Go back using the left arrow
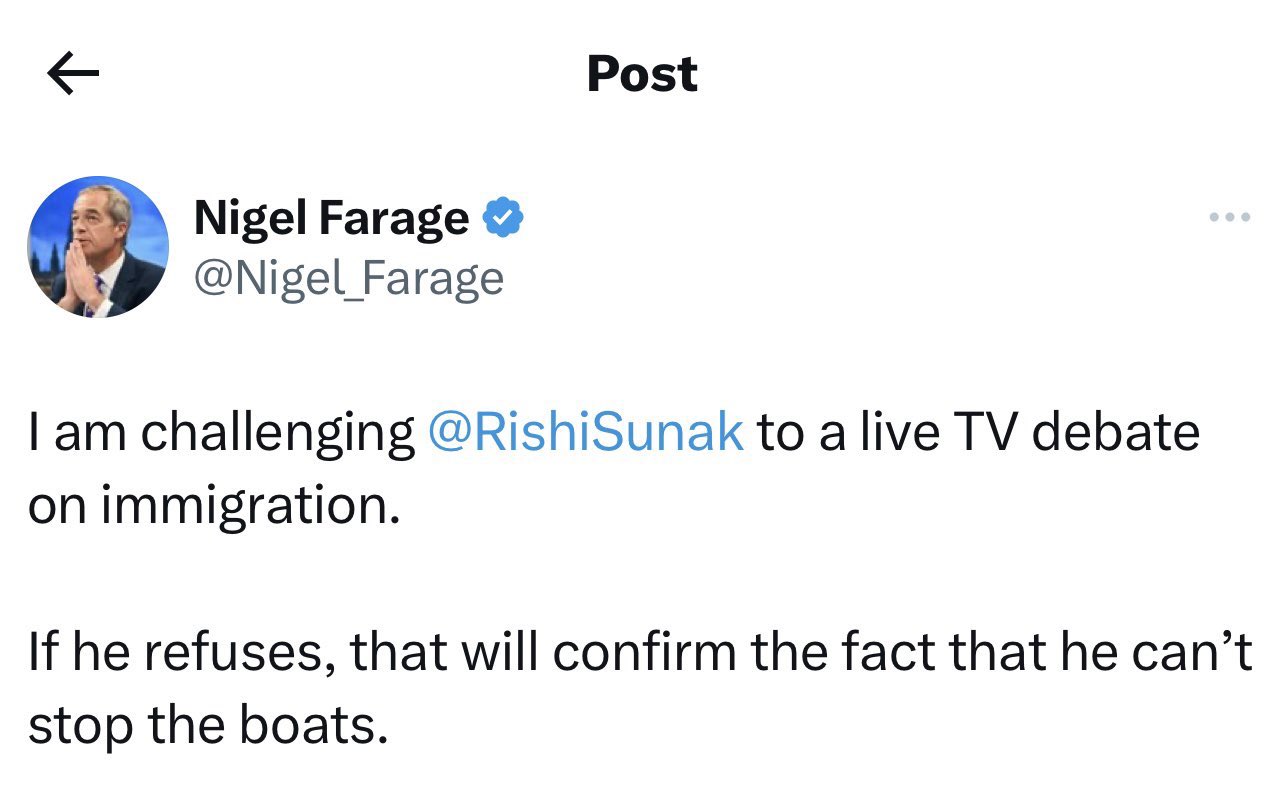The width and height of the screenshot is (1284, 811). [x=73, y=75]
